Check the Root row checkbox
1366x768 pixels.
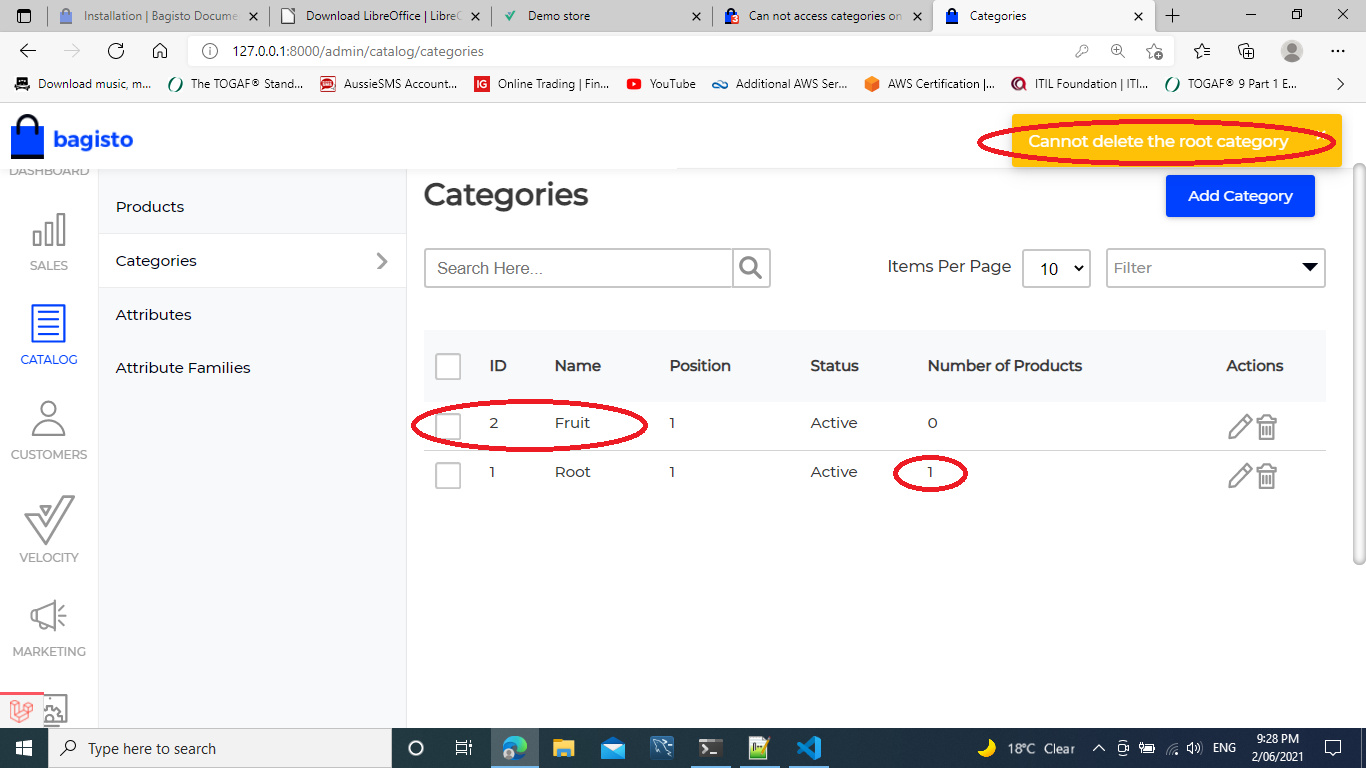tap(448, 476)
